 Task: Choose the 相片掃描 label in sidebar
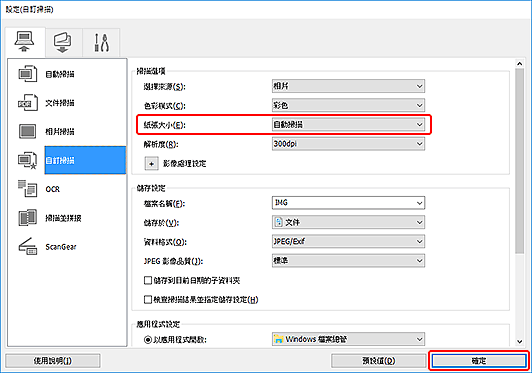point(60,132)
